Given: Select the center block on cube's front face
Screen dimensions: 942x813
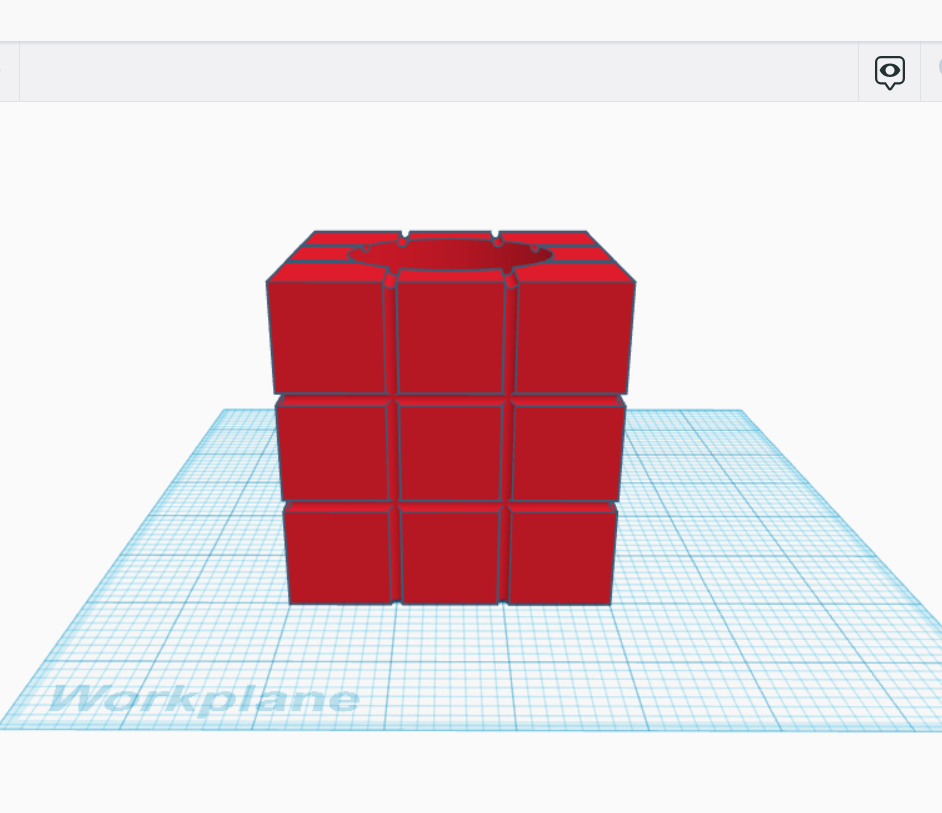Looking at the screenshot, I should [x=450, y=452].
